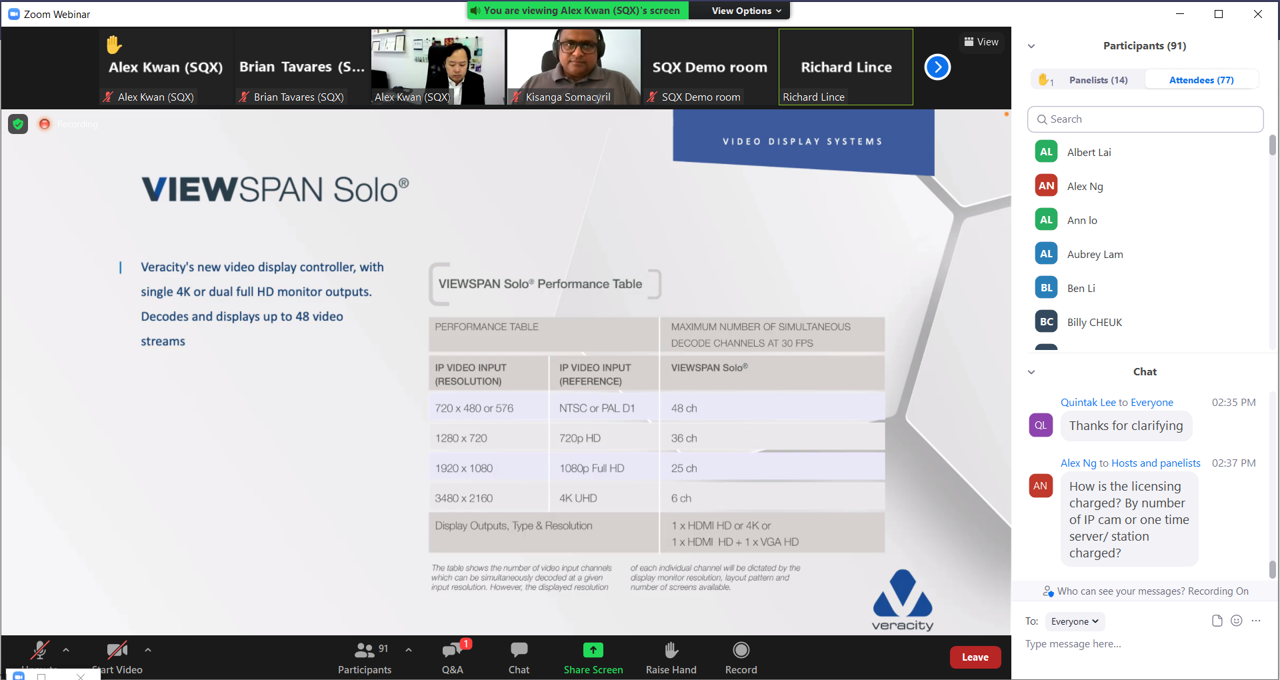Viewport: 1280px width, 680px height.
Task: Click the green encryption shield icon
Action: pos(18,124)
